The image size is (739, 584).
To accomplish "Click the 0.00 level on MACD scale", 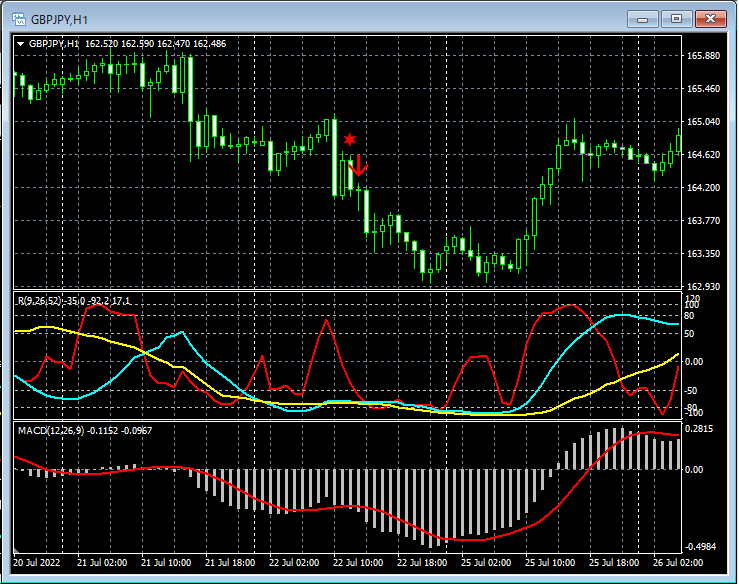I will pos(693,469).
